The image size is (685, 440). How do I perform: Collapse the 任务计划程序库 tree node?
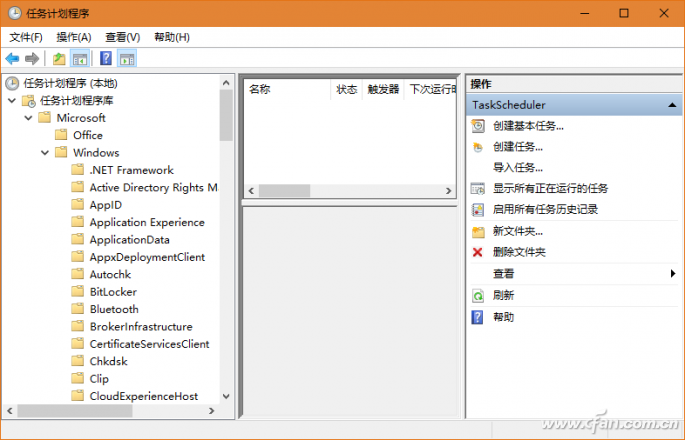tap(12, 101)
